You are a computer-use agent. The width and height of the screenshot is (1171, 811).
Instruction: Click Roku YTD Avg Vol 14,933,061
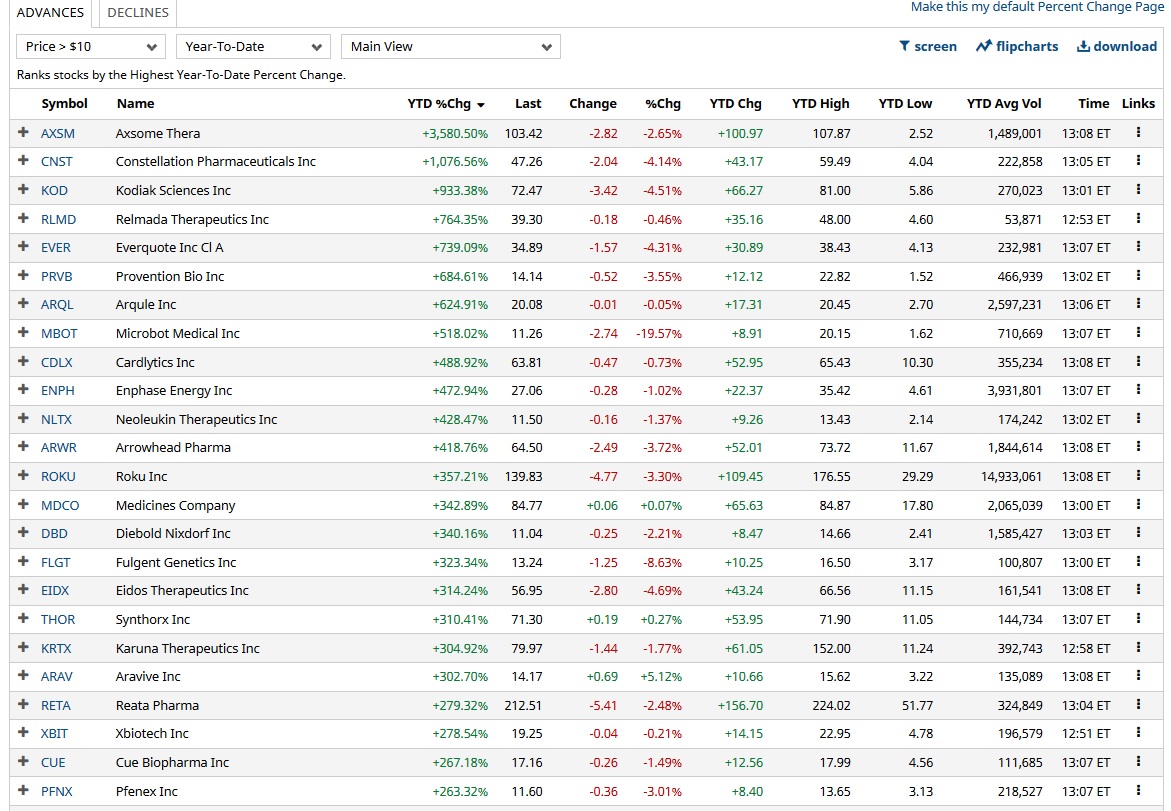pyautogui.click(x=1012, y=476)
